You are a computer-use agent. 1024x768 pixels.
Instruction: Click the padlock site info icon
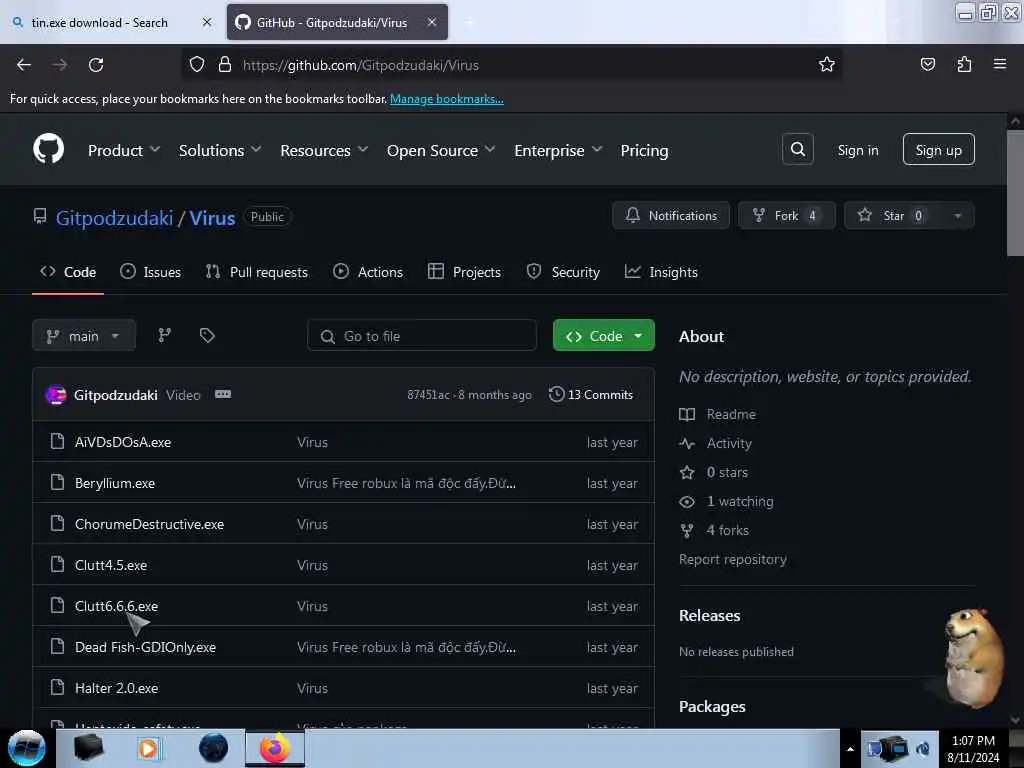pos(225,65)
